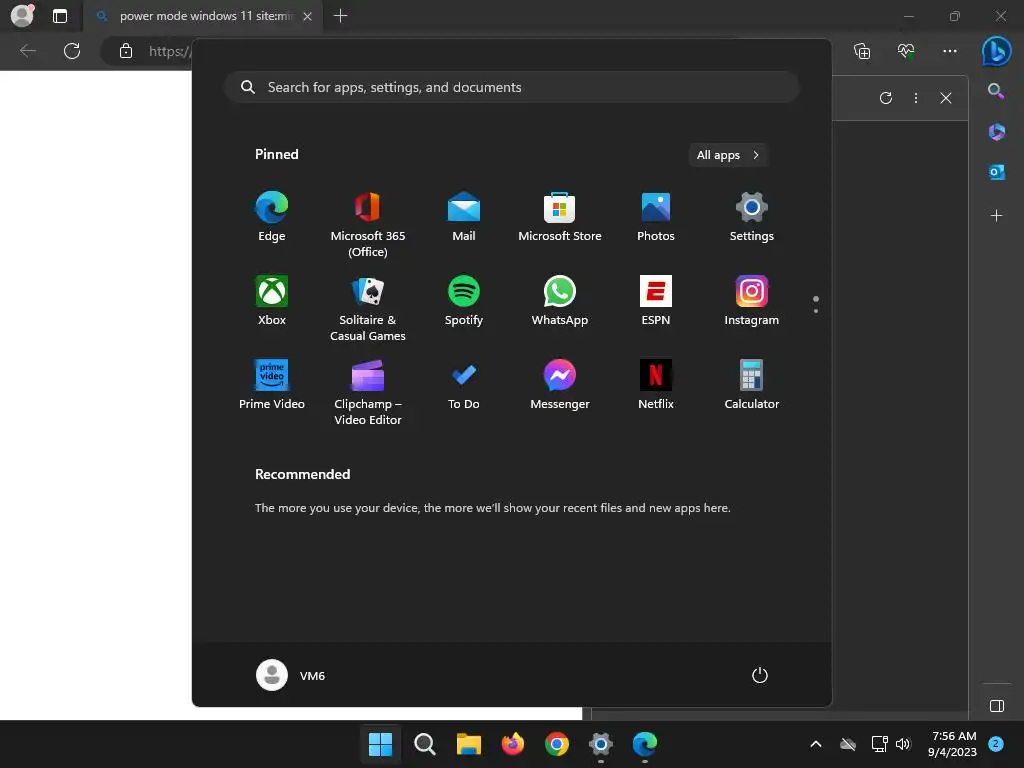Open the Edge pinned app
The width and height of the screenshot is (1024, 768).
(x=272, y=217)
